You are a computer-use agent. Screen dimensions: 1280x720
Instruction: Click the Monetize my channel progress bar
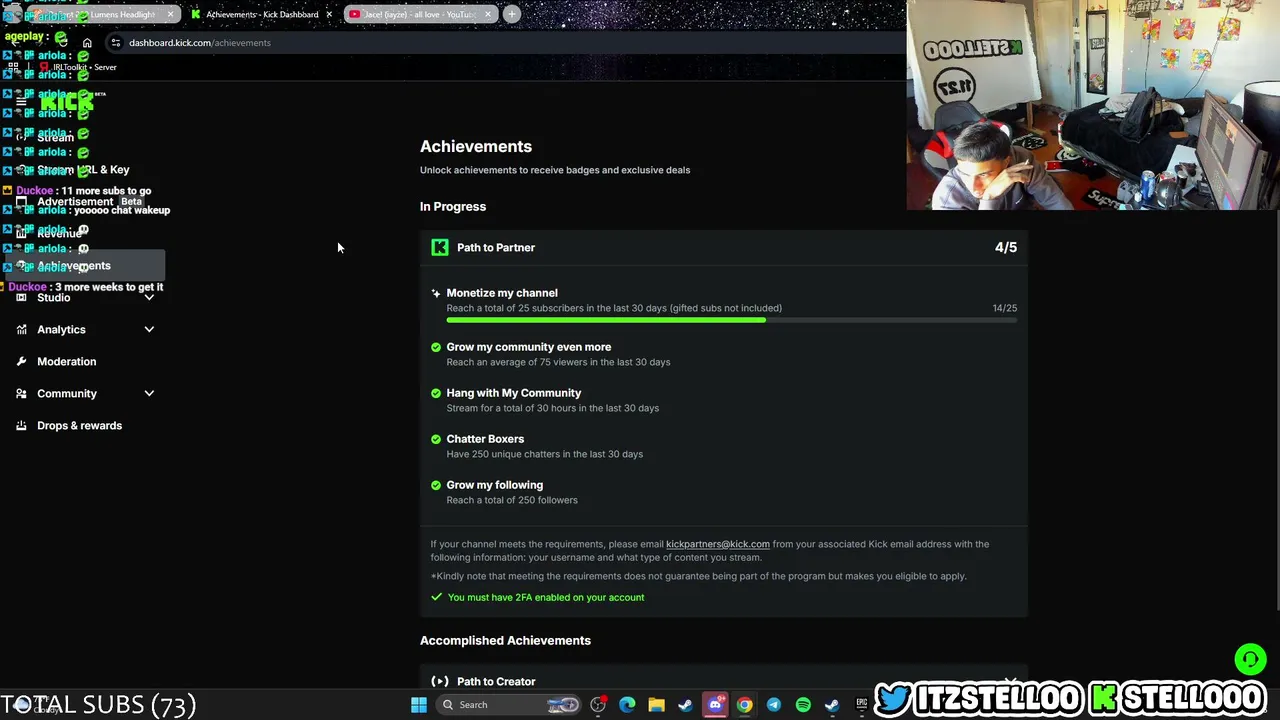click(x=732, y=320)
